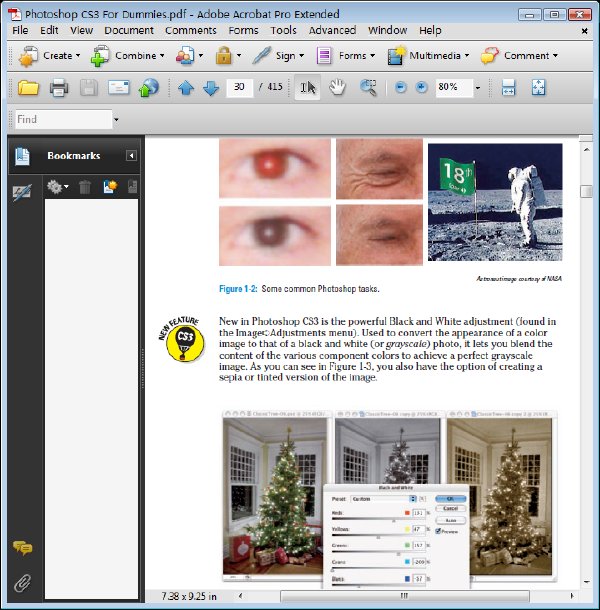Image resolution: width=600 pixels, height=610 pixels.
Task: Open the Find options dropdown arrow
Action: [x=116, y=120]
